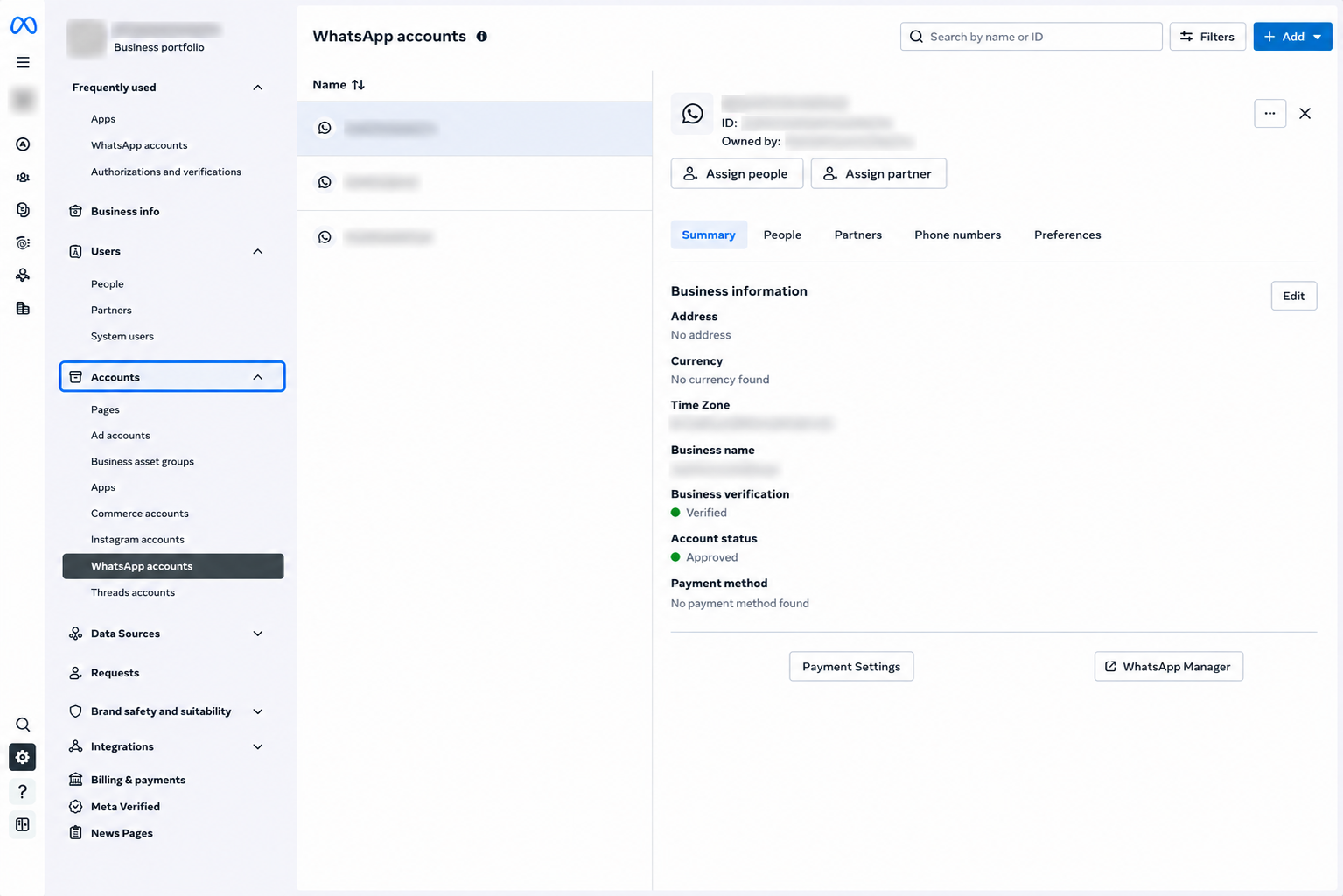The width and height of the screenshot is (1343, 896).
Task: Click the News Pages clipboard icon
Action: [x=76, y=833]
